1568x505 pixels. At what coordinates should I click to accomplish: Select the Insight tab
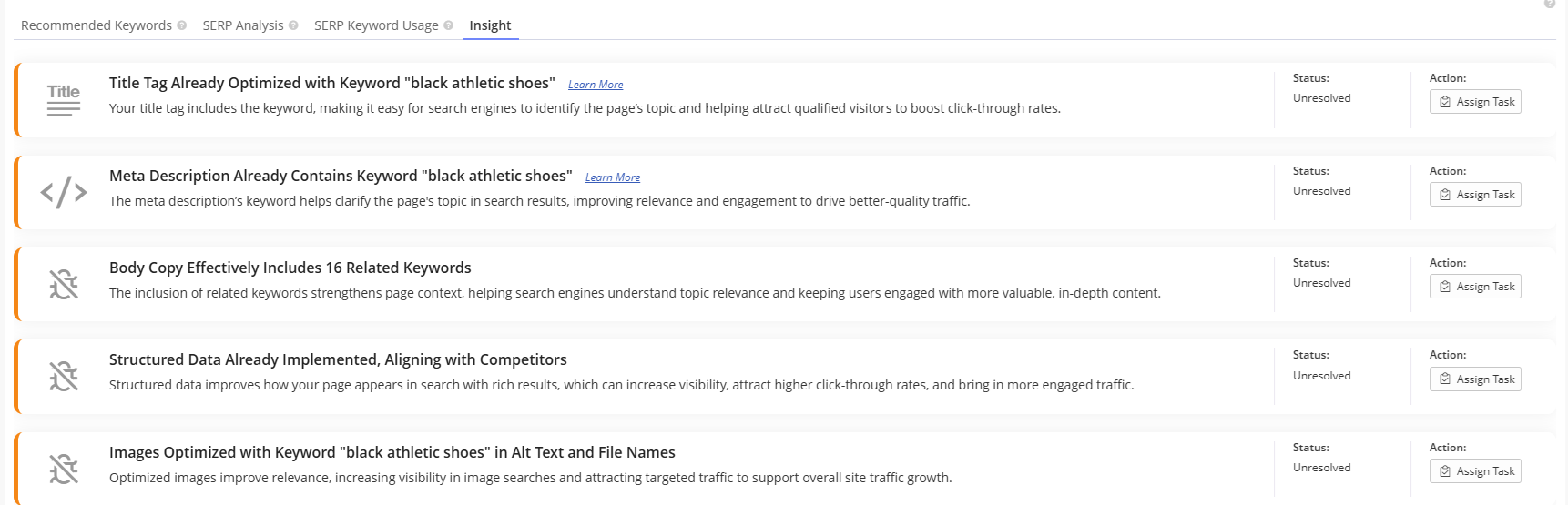pos(490,25)
